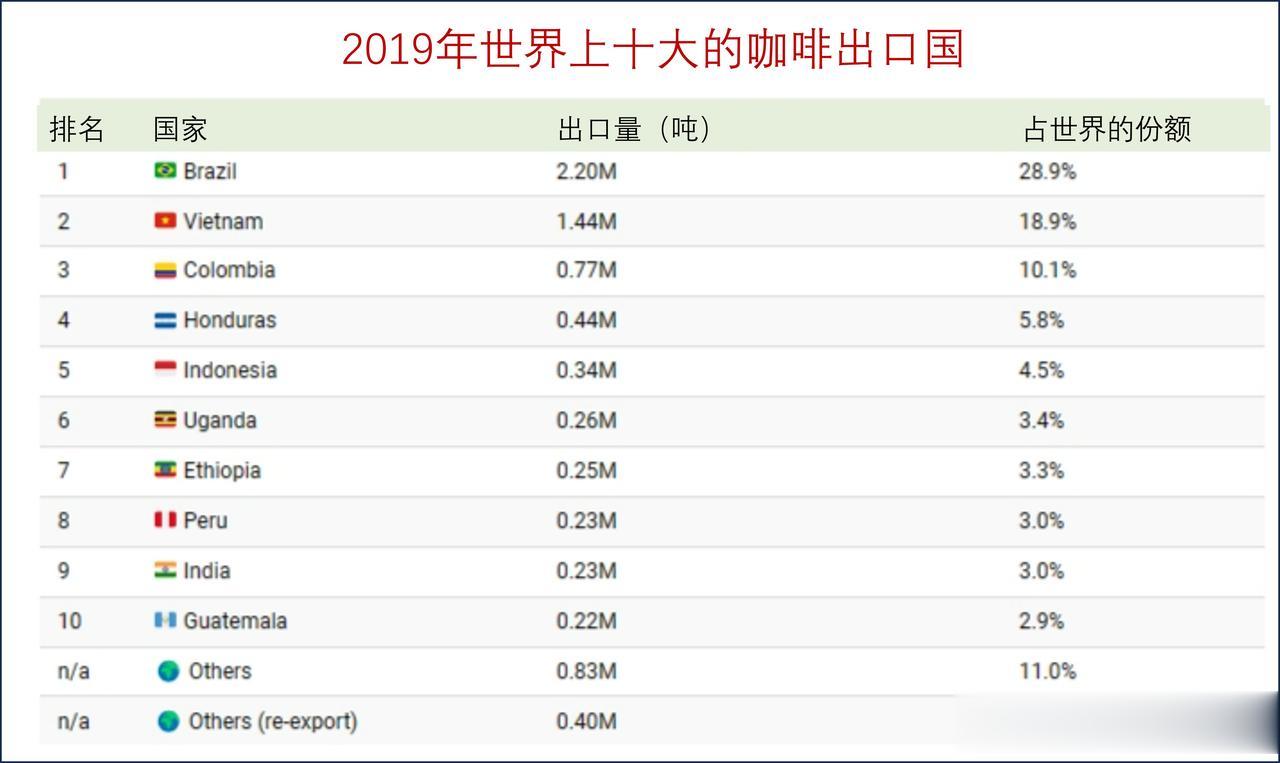The image size is (1280, 763).
Task: Click rank number 1 in Brazil row
Action: tap(63, 171)
